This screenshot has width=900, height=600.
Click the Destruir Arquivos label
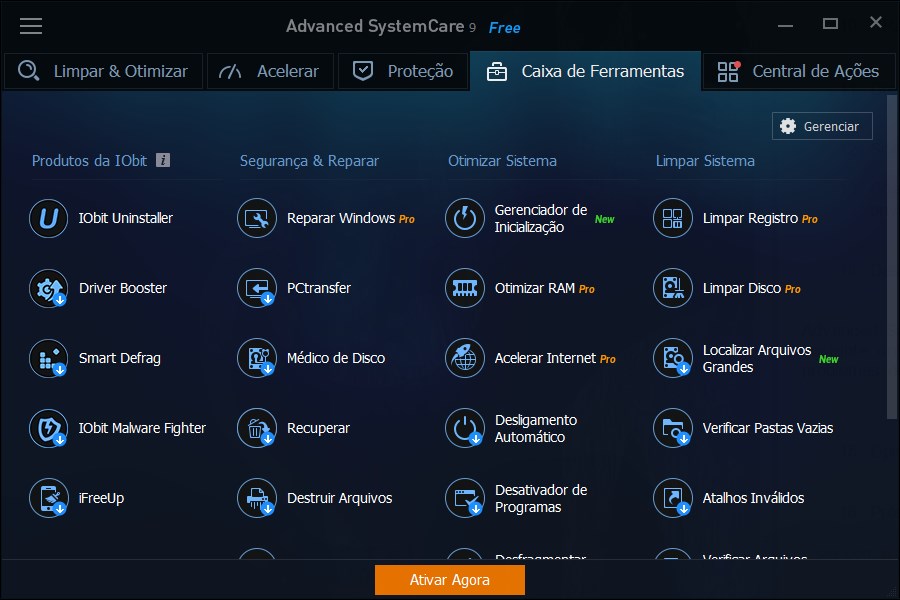340,498
